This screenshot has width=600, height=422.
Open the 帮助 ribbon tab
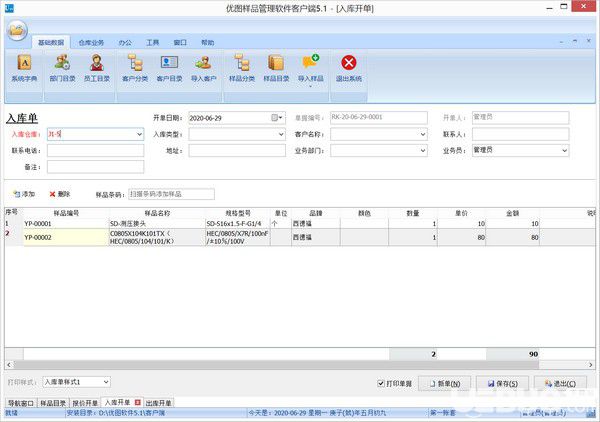coord(207,42)
